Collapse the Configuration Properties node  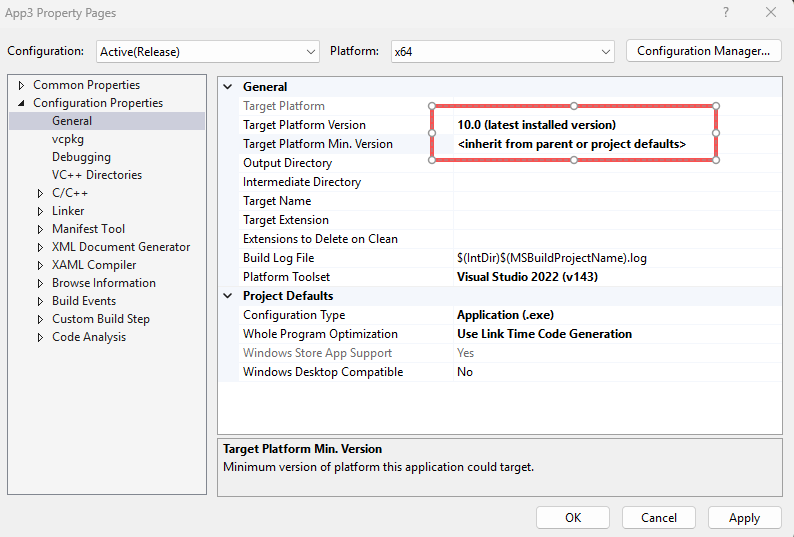point(22,103)
